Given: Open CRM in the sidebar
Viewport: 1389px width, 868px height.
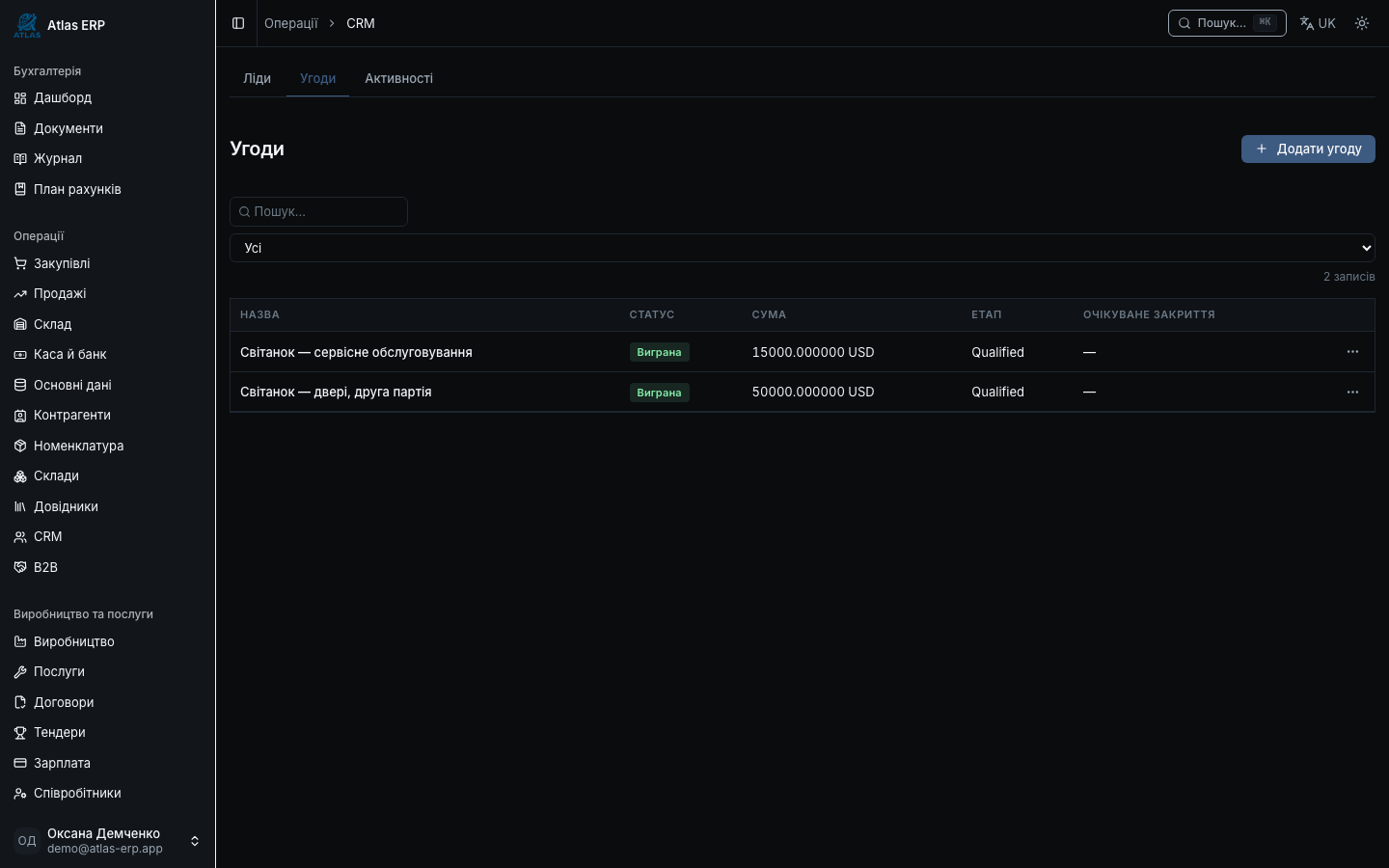Looking at the screenshot, I should click(107, 536).
